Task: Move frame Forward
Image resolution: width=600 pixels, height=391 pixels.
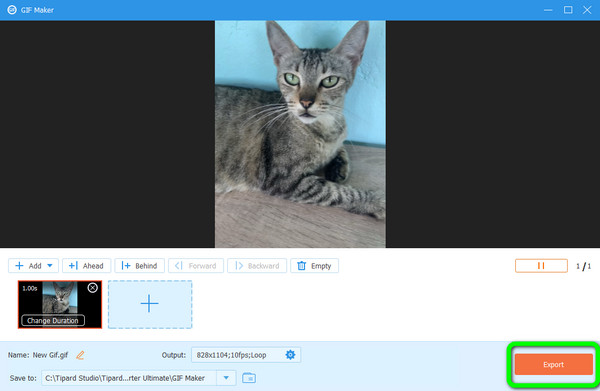Action: 196,266
